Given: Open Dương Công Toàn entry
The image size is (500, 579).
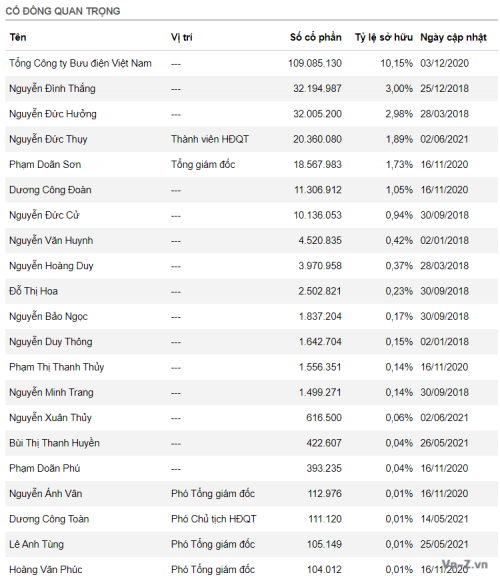Looking at the screenshot, I should point(49,519).
